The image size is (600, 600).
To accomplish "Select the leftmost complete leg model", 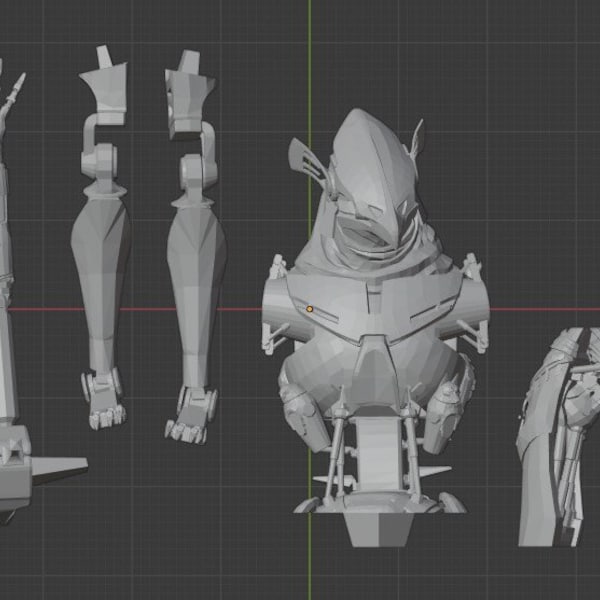I will (x=101, y=237).
